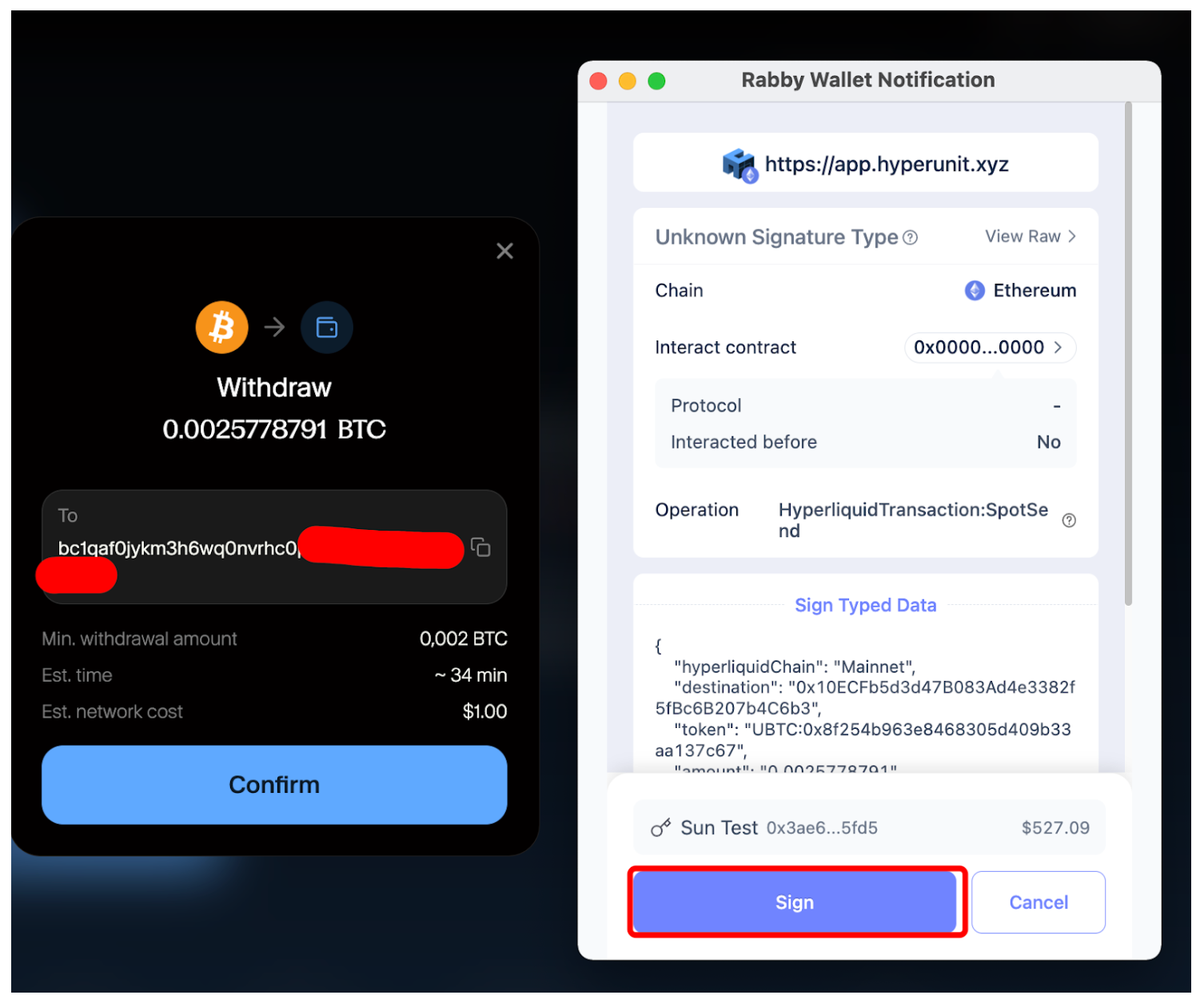Click the Sign Typed Data heading
The image size is (1204, 1007).
(865, 605)
